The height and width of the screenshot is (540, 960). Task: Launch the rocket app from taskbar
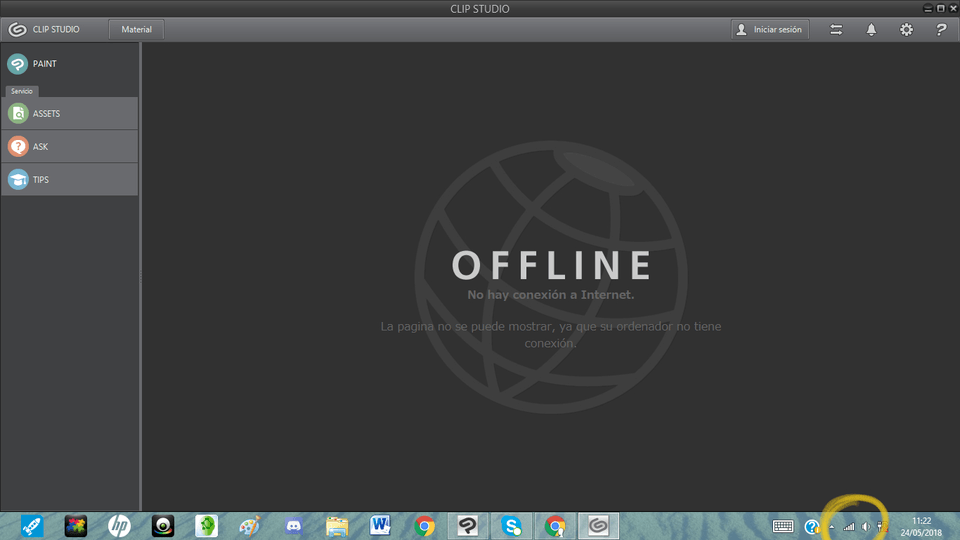tap(32, 526)
